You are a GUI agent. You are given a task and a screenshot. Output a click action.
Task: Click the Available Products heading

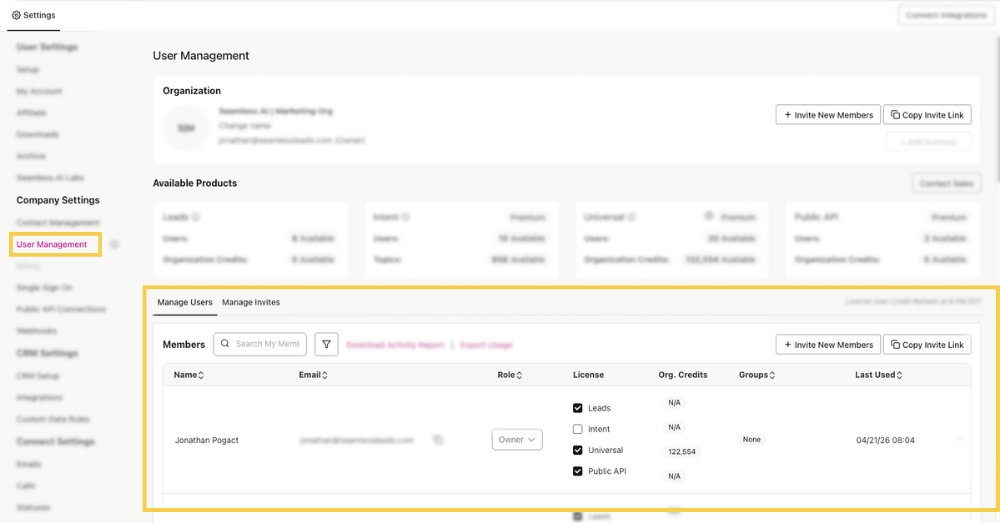coord(195,183)
